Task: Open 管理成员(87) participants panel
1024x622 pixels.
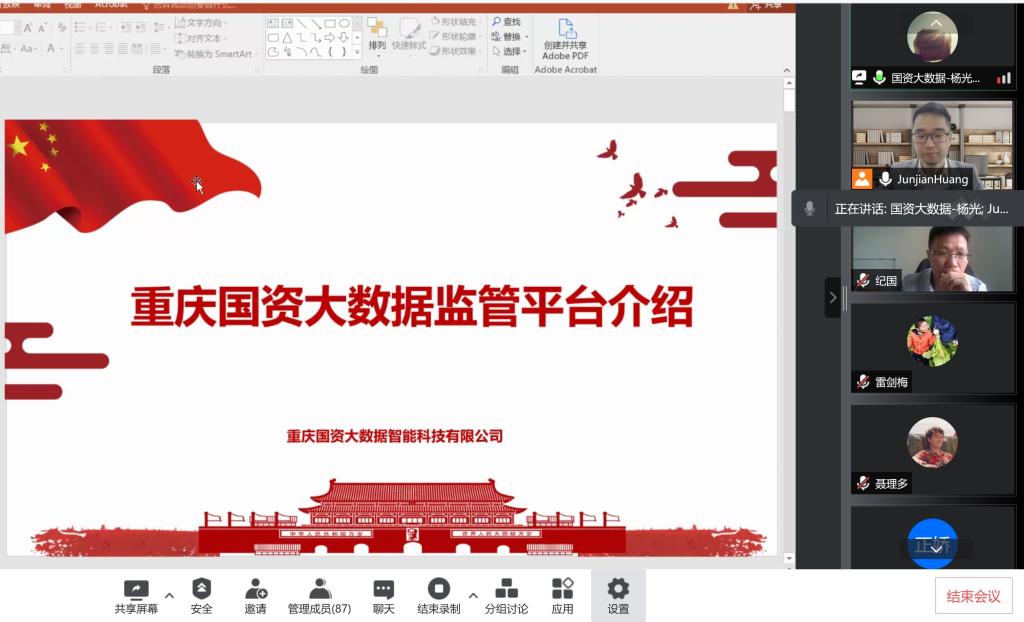Action: pos(319,590)
